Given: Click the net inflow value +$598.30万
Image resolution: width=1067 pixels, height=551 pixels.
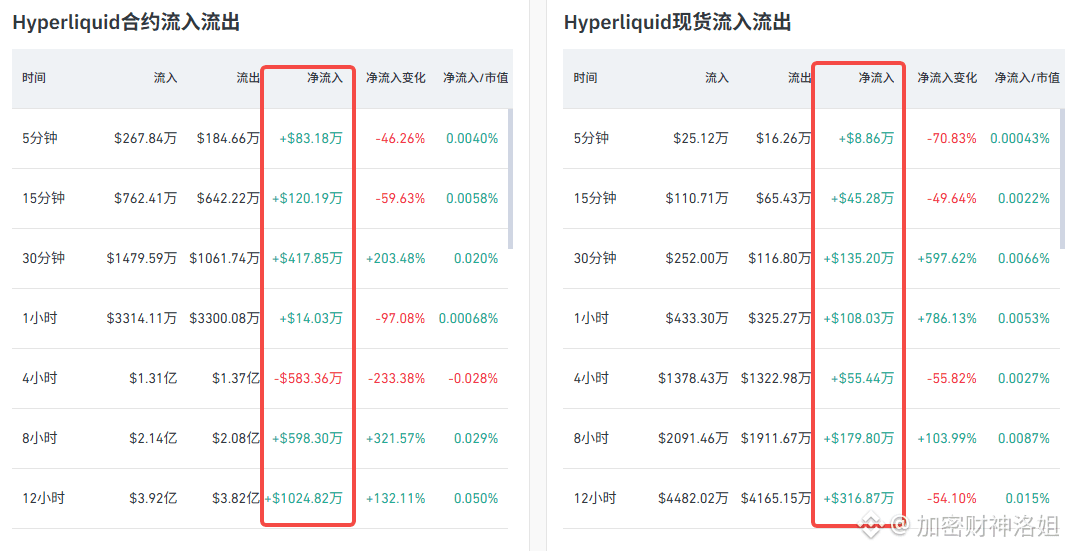Looking at the screenshot, I should (307, 437).
